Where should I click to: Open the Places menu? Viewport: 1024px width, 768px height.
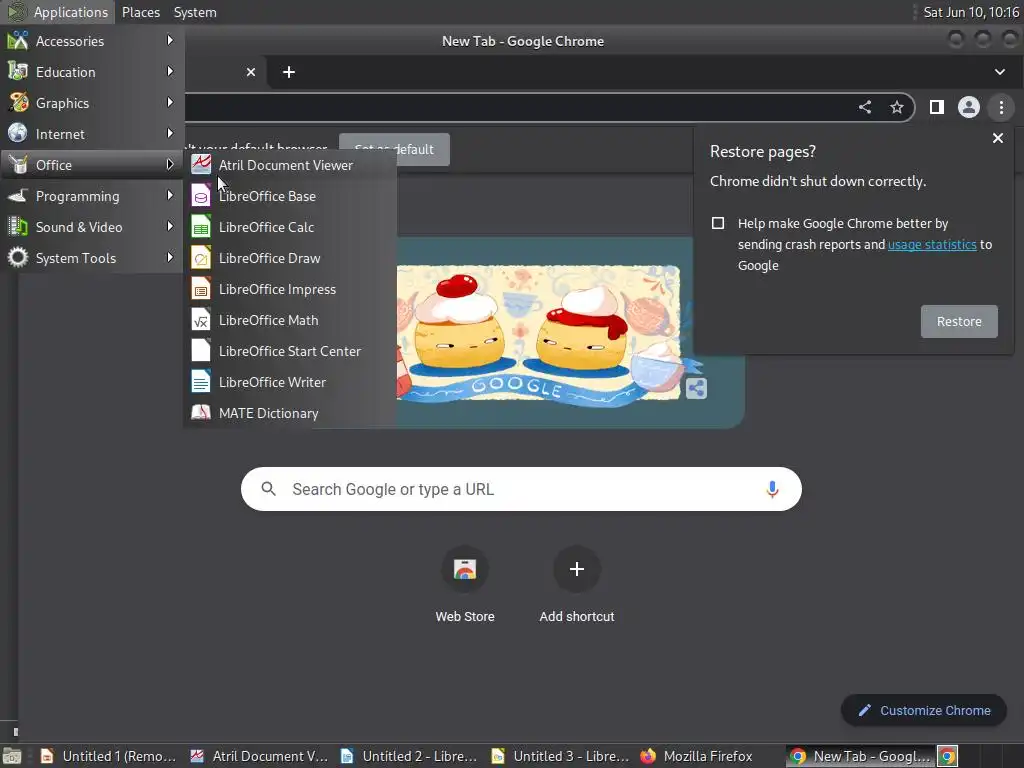pyautogui.click(x=140, y=12)
